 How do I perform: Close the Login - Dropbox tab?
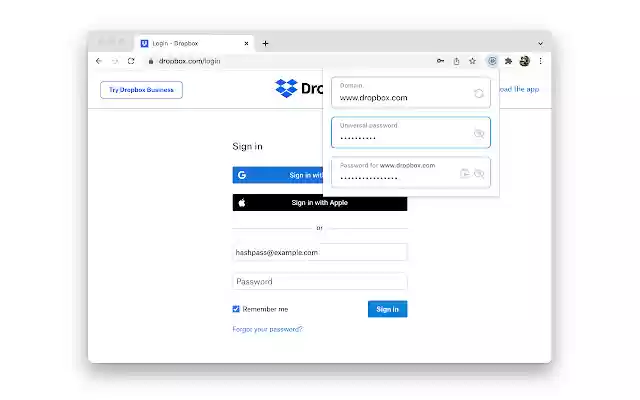coord(246,43)
